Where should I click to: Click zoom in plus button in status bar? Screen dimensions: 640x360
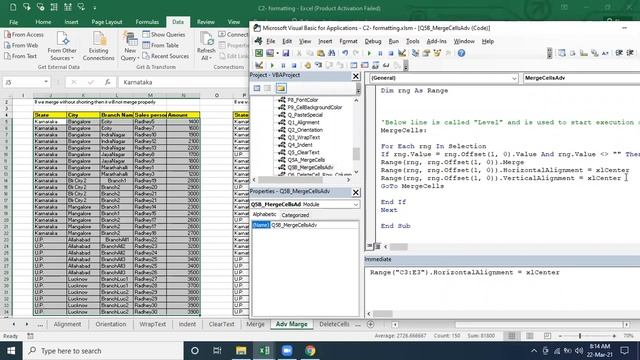tap(614, 336)
